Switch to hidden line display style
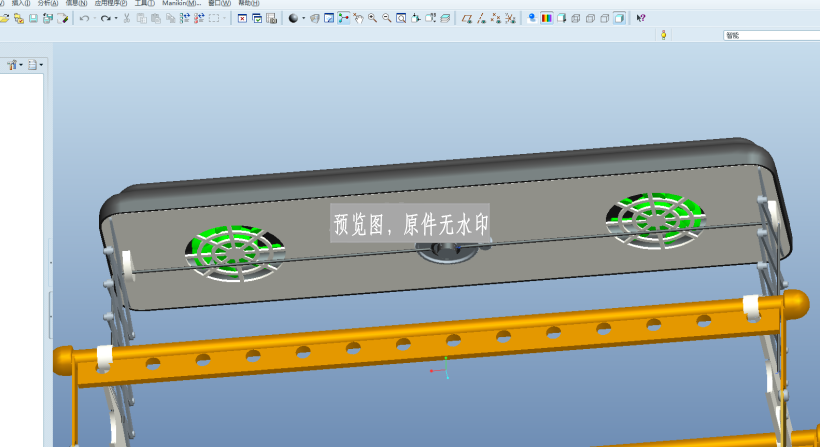Image resolution: width=820 pixels, height=447 pixels. point(590,18)
